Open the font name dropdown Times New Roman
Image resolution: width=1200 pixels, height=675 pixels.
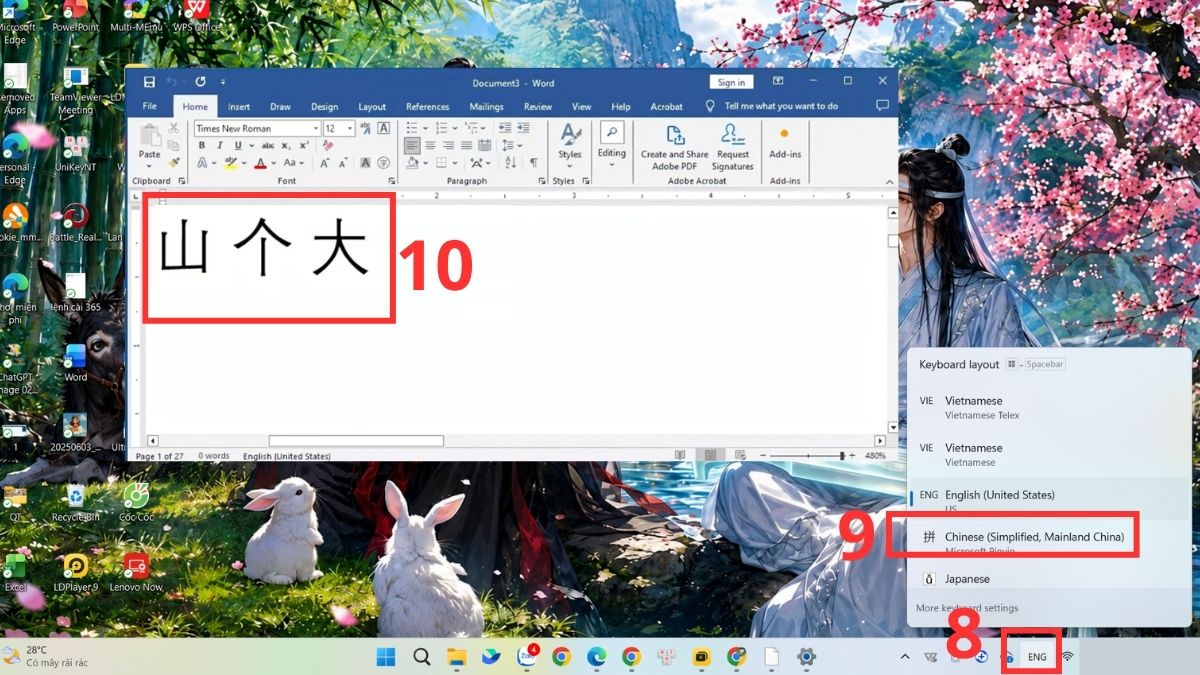316,128
